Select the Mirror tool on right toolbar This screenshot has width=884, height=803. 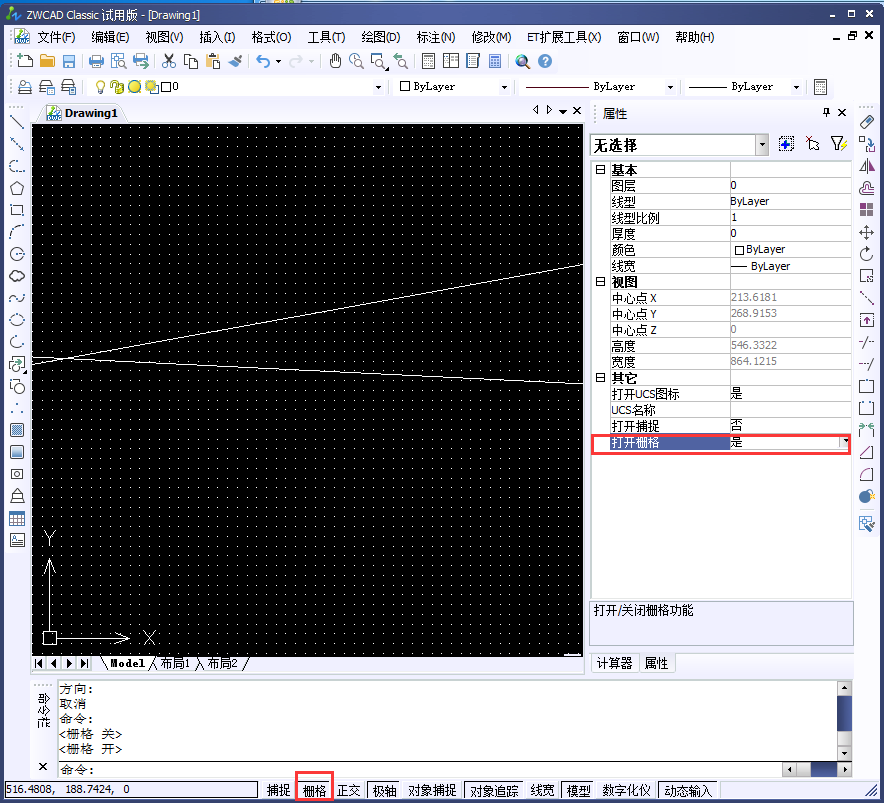pyautogui.click(x=867, y=166)
